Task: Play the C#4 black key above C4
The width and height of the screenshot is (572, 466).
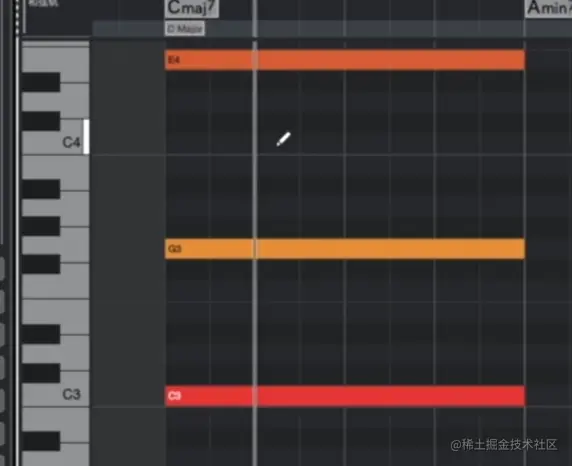Action: [x=41, y=121]
